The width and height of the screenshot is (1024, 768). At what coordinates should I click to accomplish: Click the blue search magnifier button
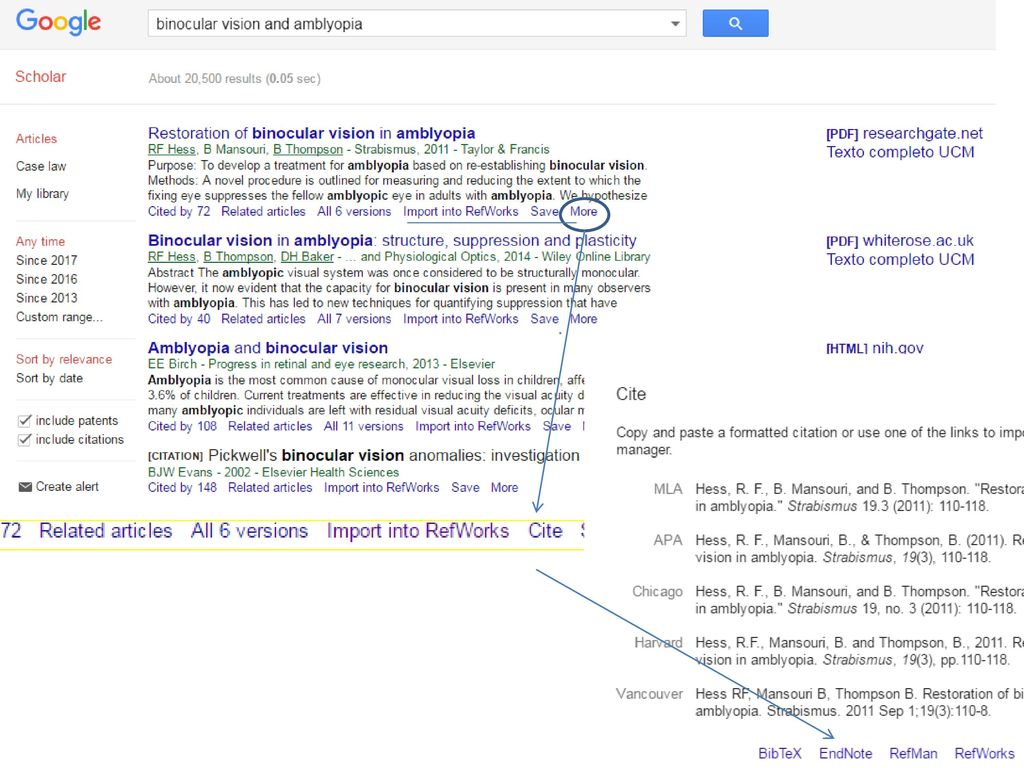pos(735,24)
